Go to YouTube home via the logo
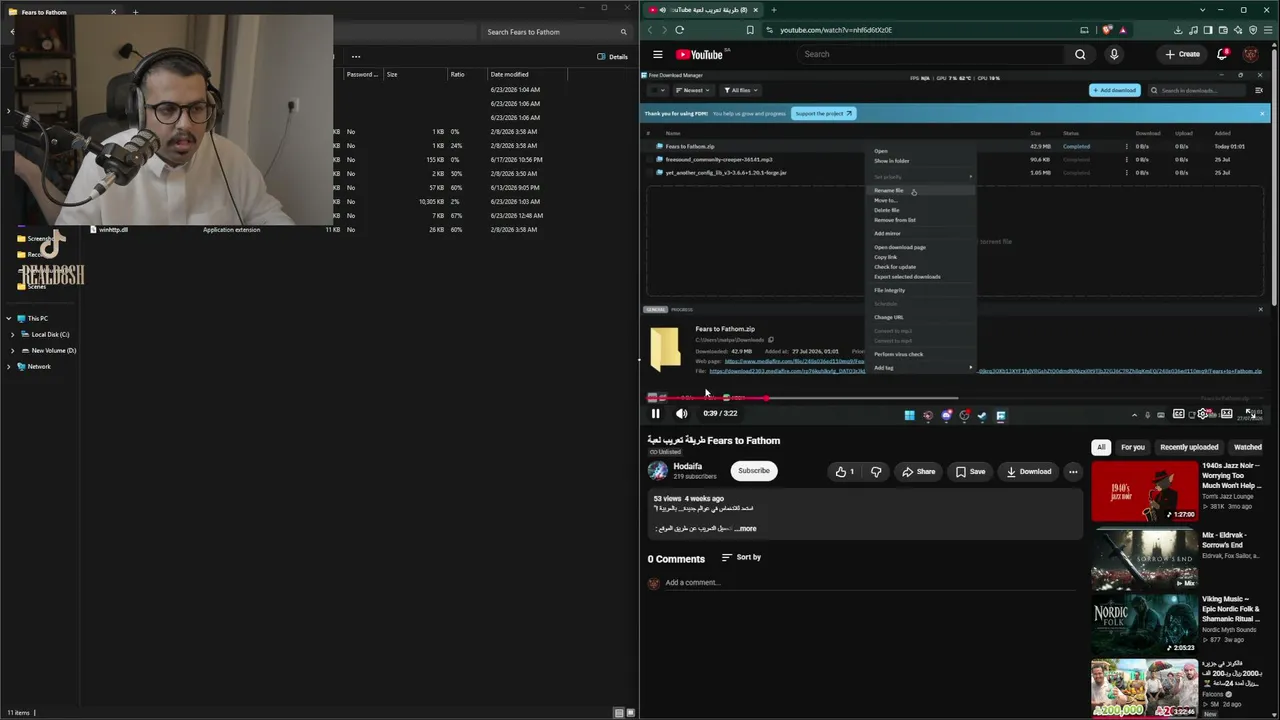 point(699,54)
